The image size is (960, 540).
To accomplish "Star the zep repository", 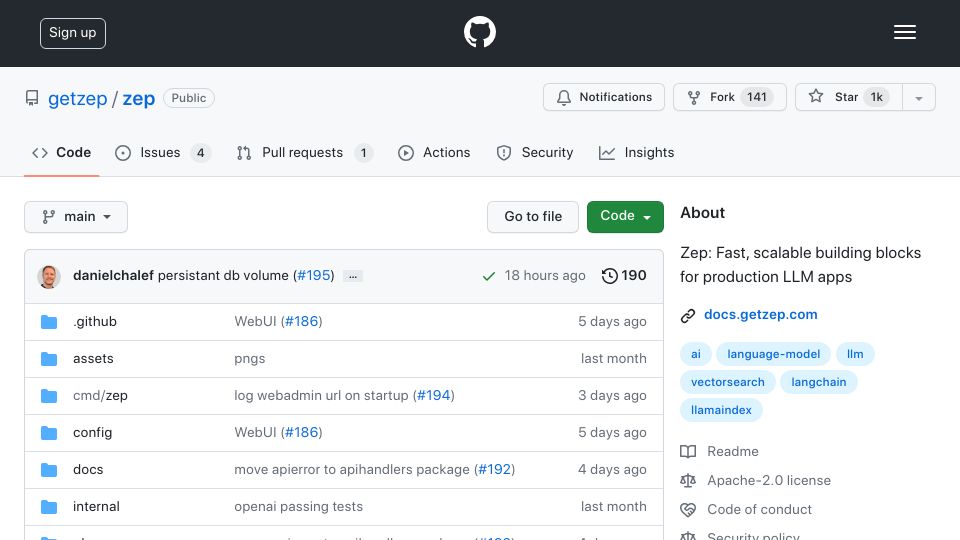I will point(849,97).
